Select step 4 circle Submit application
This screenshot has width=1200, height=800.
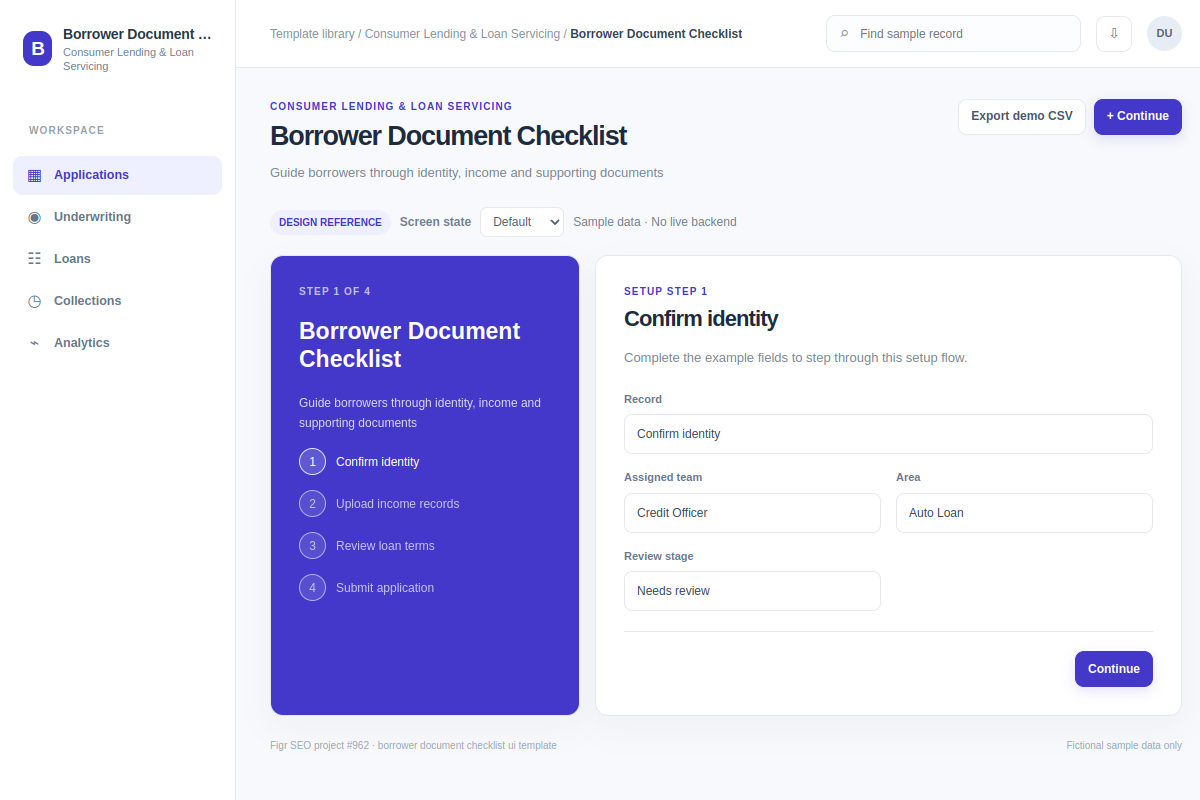312,588
